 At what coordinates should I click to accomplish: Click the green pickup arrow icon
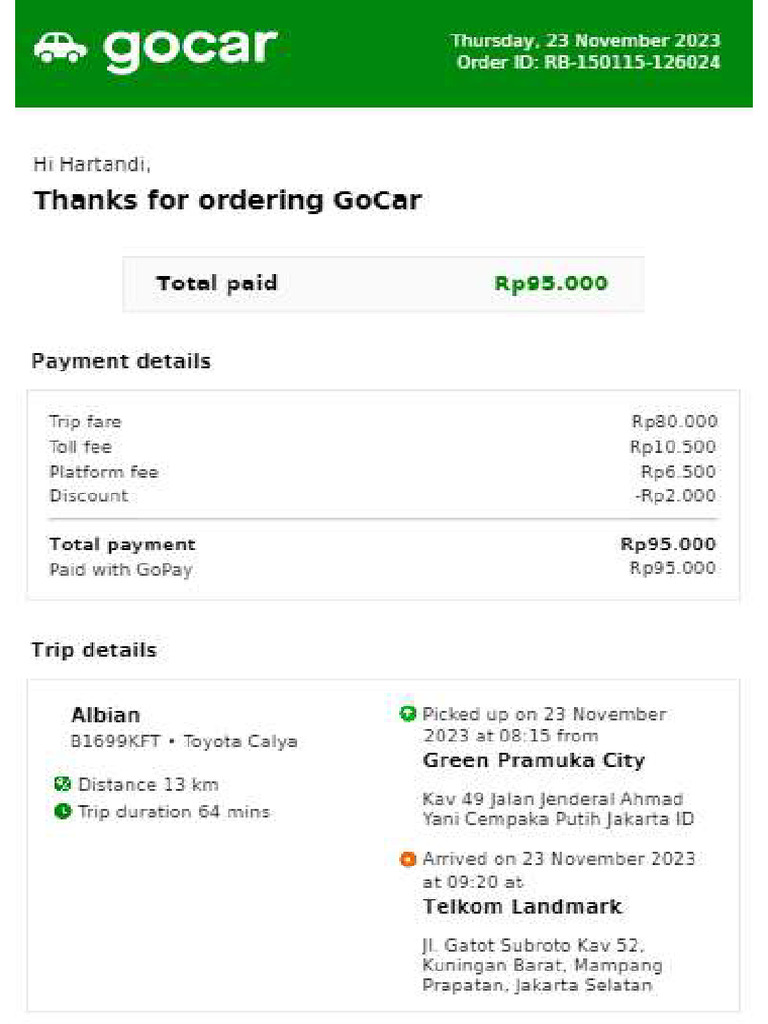(407, 714)
